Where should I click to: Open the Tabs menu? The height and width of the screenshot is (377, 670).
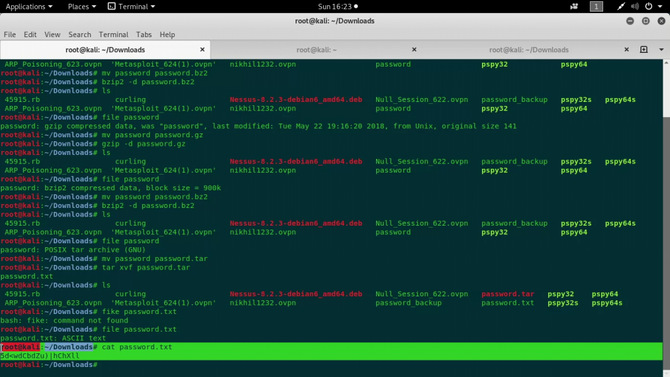pyautogui.click(x=144, y=35)
